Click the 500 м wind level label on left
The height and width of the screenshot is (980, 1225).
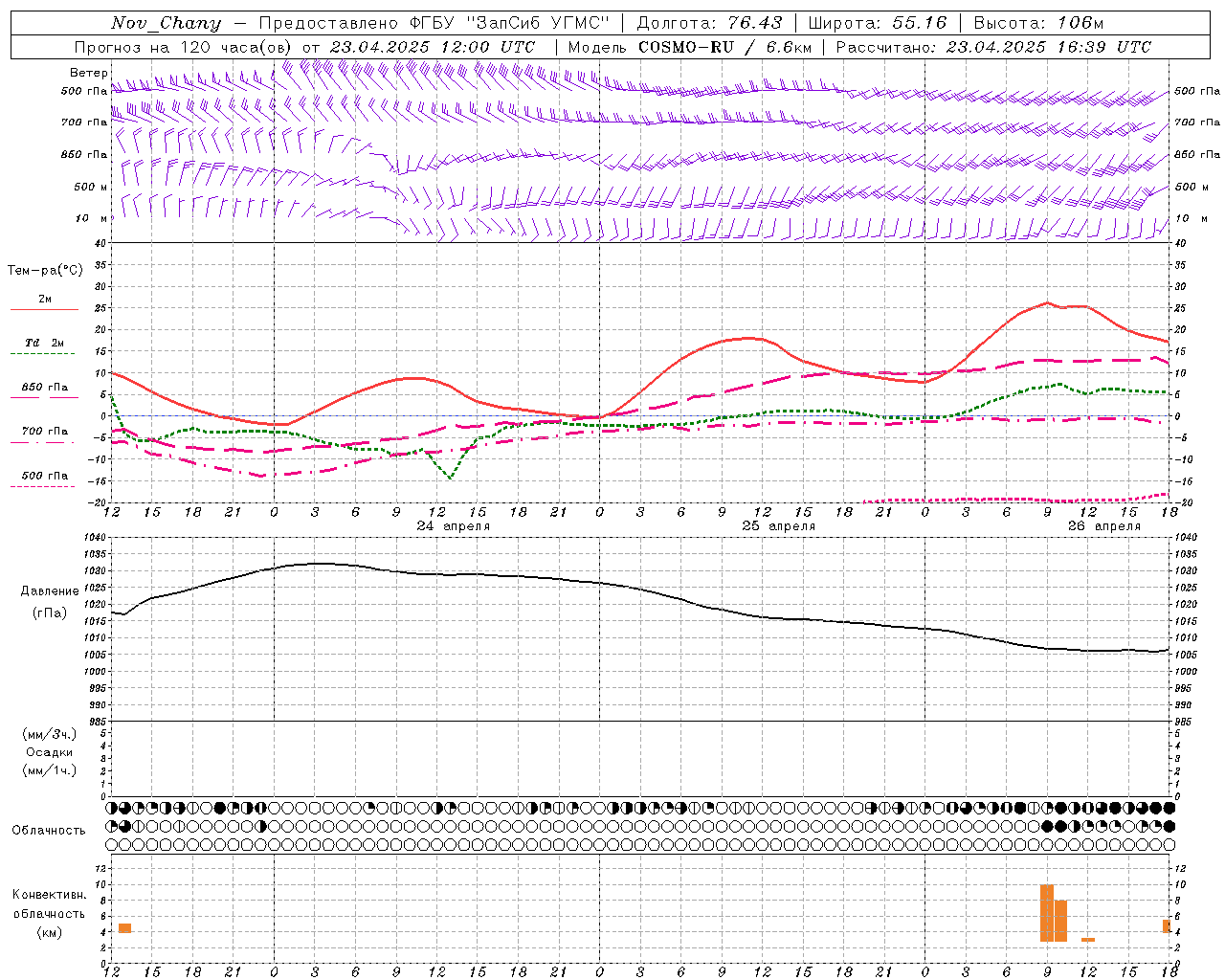pos(92,188)
